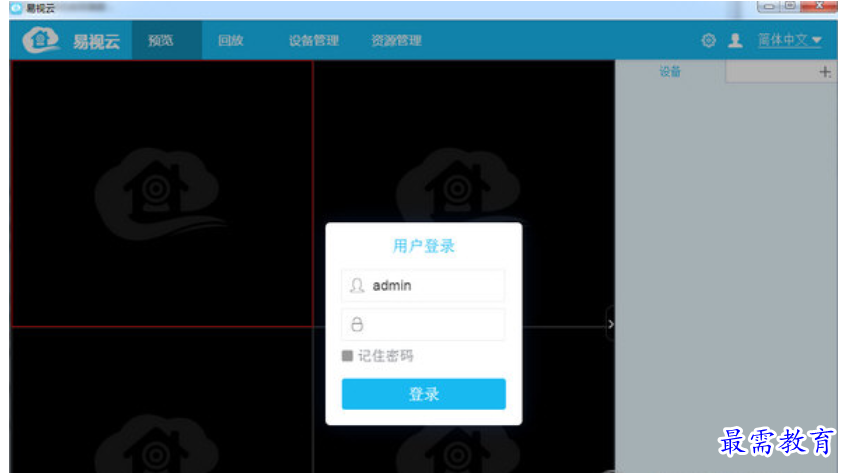The image size is (842, 473).
Task: Open the 回放 tab
Action: point(231,40)
